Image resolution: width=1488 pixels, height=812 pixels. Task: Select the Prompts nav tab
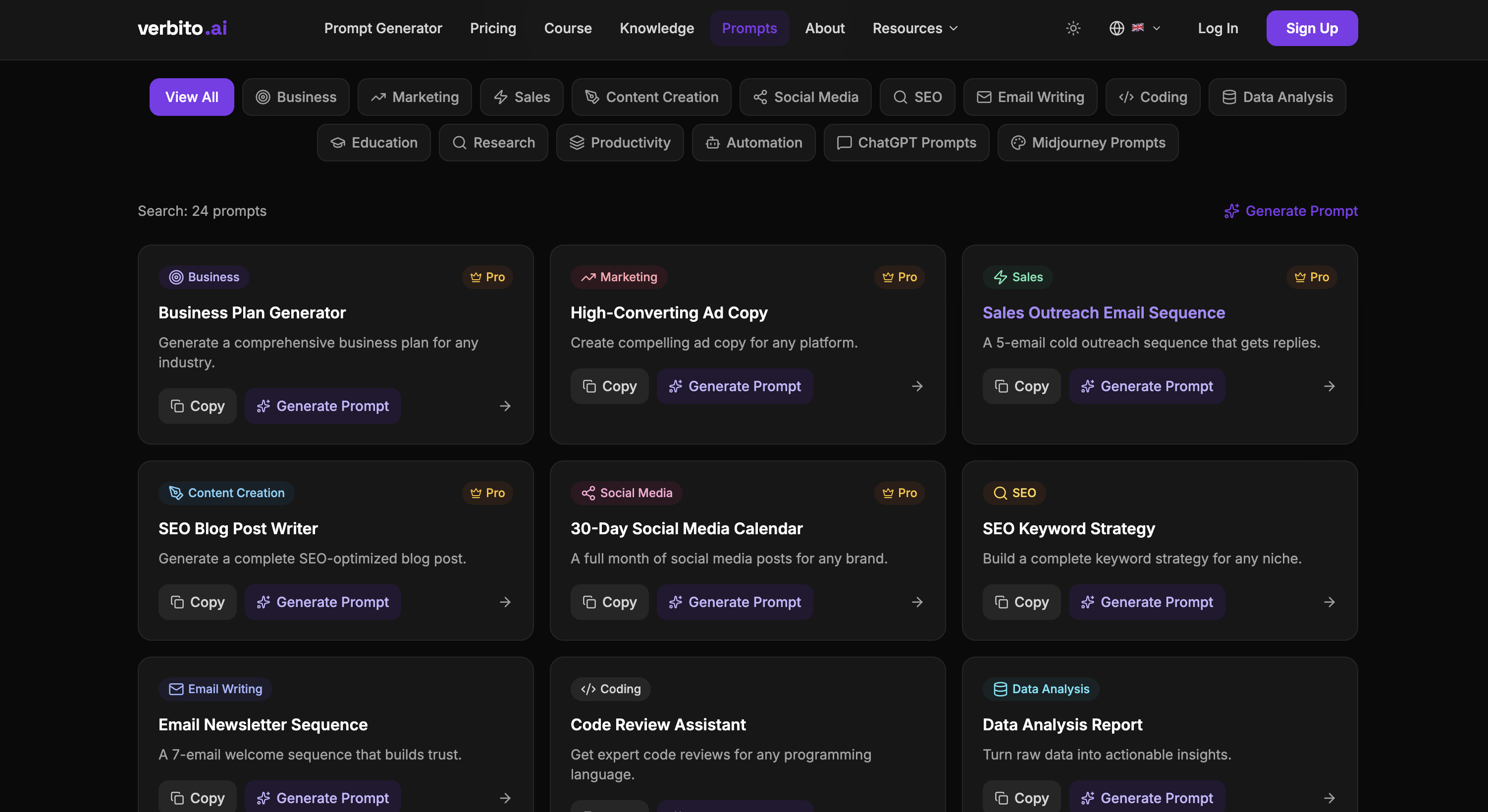coord(749,28)
